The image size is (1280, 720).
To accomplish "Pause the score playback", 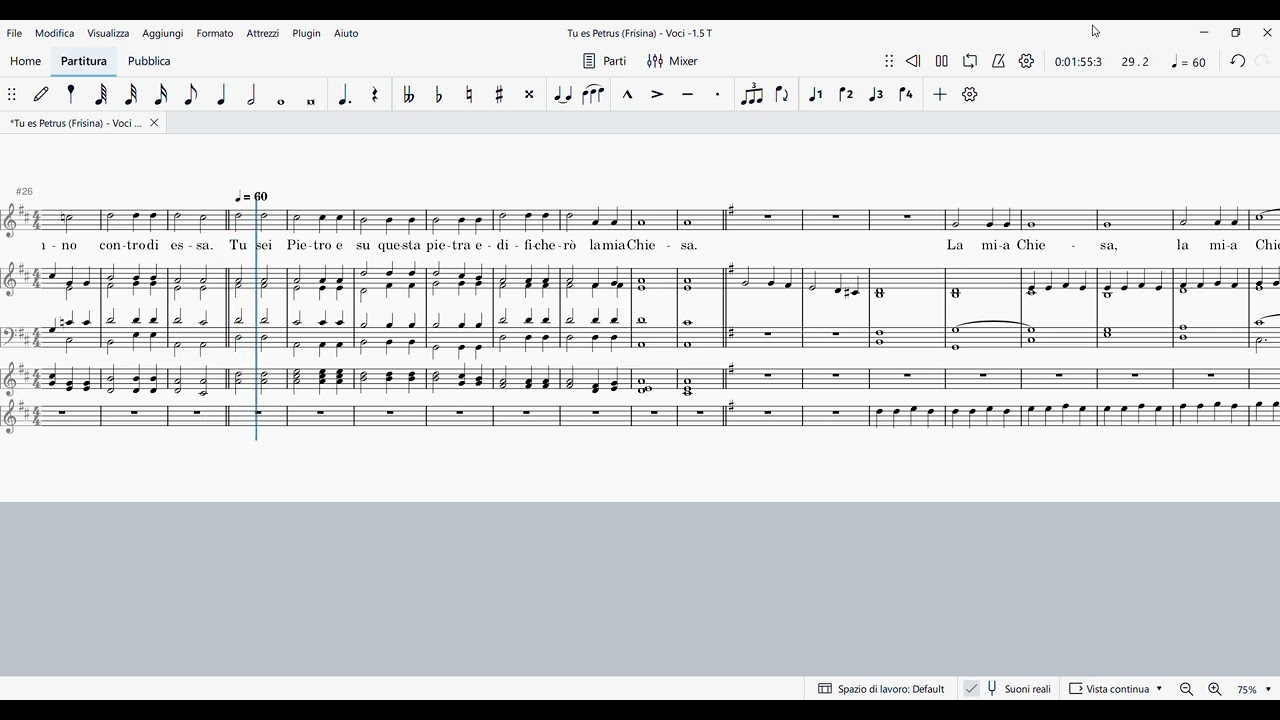I will point(942,61).
